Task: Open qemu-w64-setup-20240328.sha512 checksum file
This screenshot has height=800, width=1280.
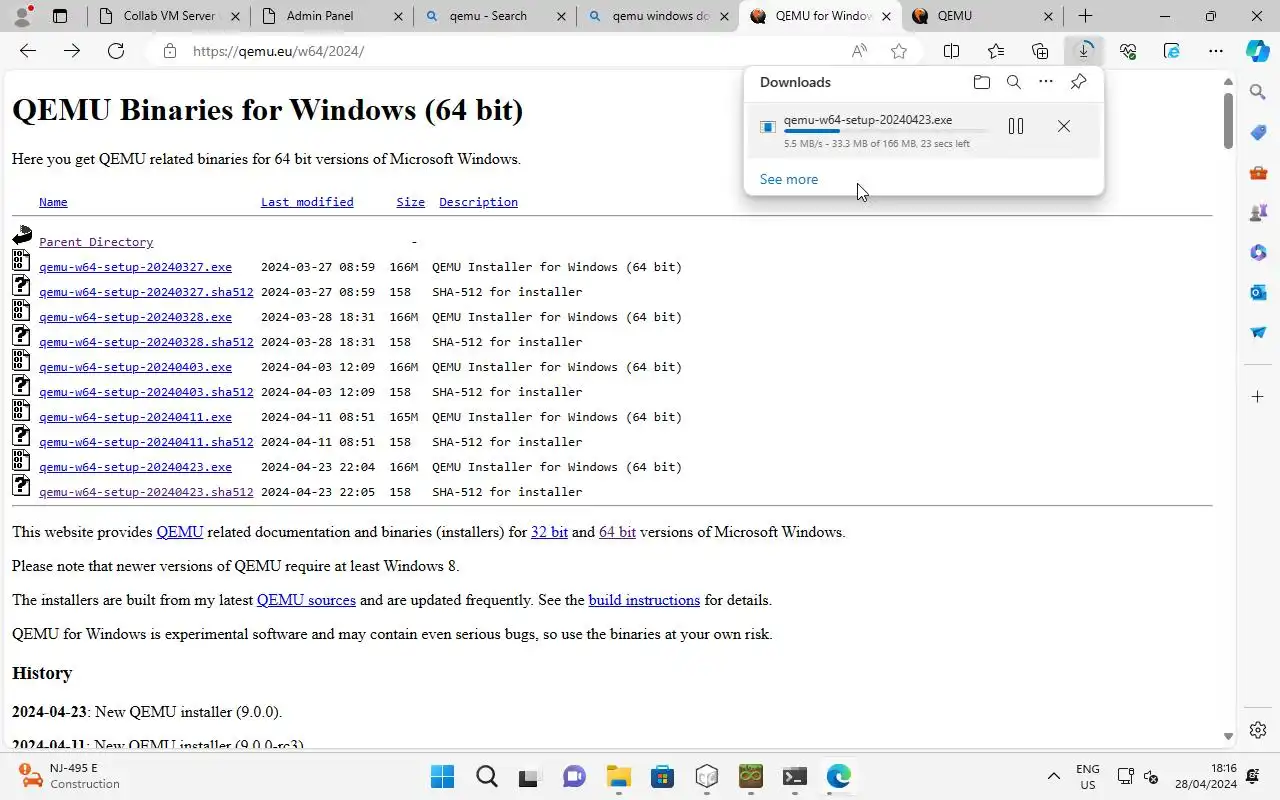Action: click(146, 342)
